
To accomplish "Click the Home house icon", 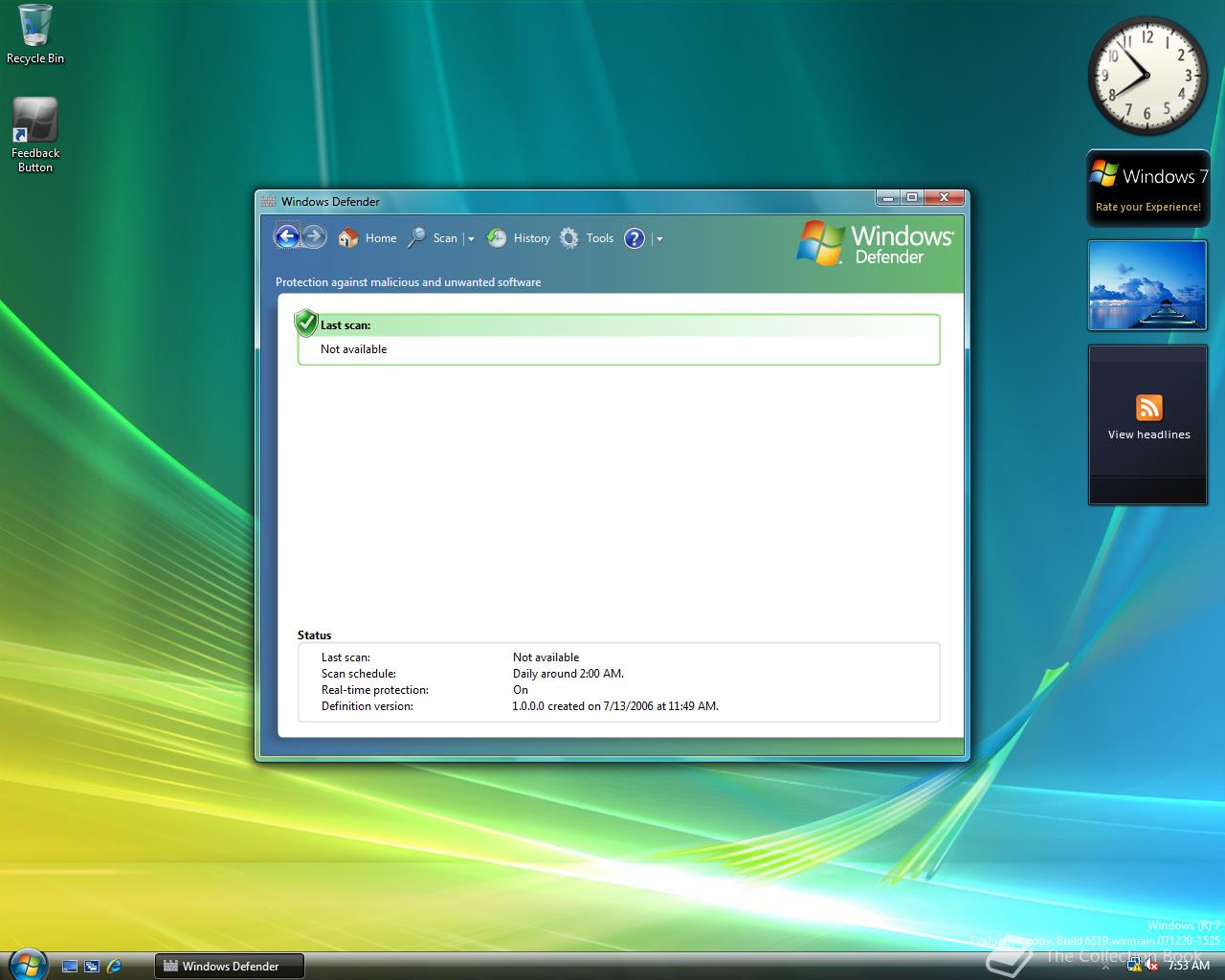I will click(x=348, y=238).
